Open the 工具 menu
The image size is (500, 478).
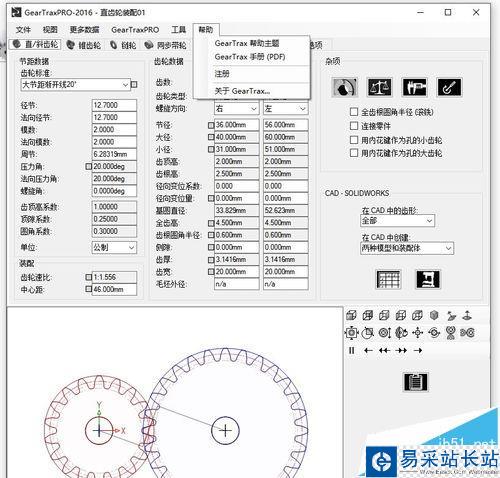click(x=178, y=30)
